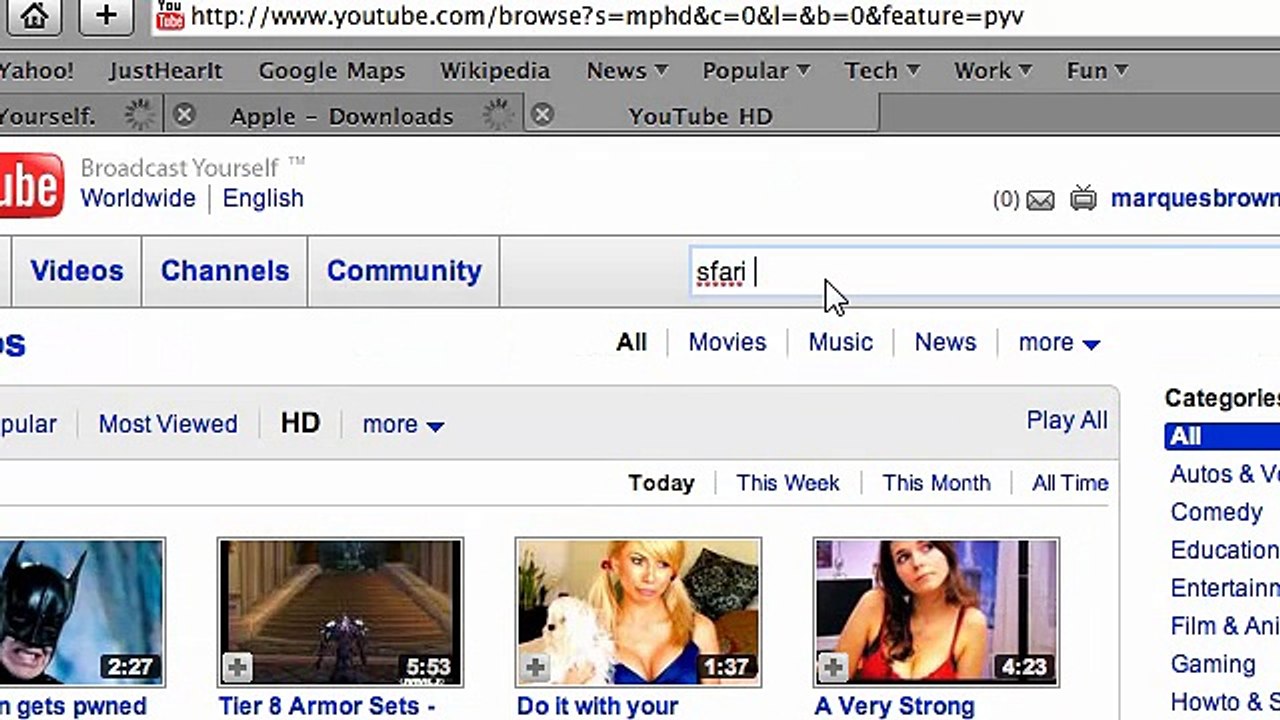Choose the Gaming category

1212,664
